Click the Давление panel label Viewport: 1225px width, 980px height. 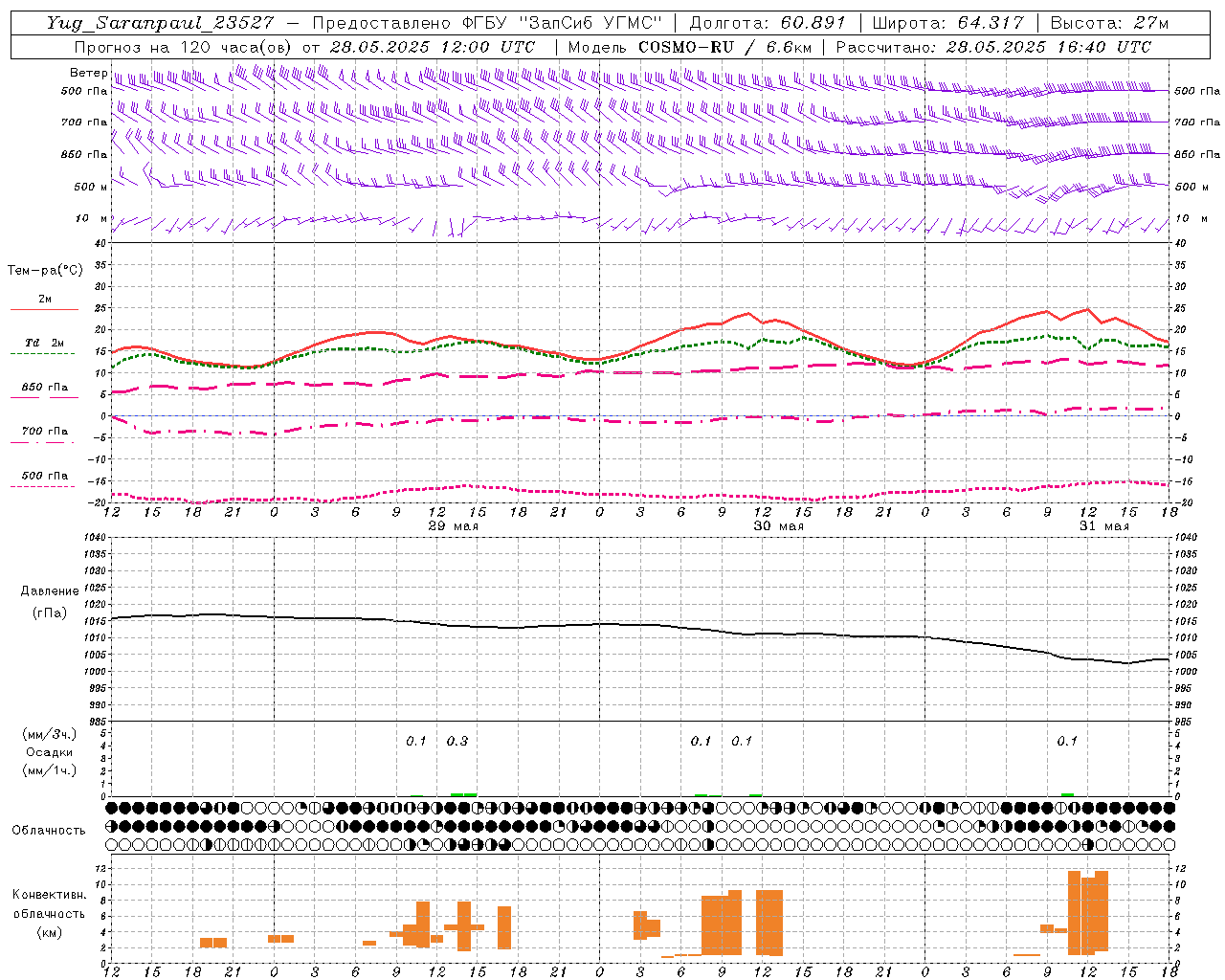pyautogui.click(x=50, y=591)
